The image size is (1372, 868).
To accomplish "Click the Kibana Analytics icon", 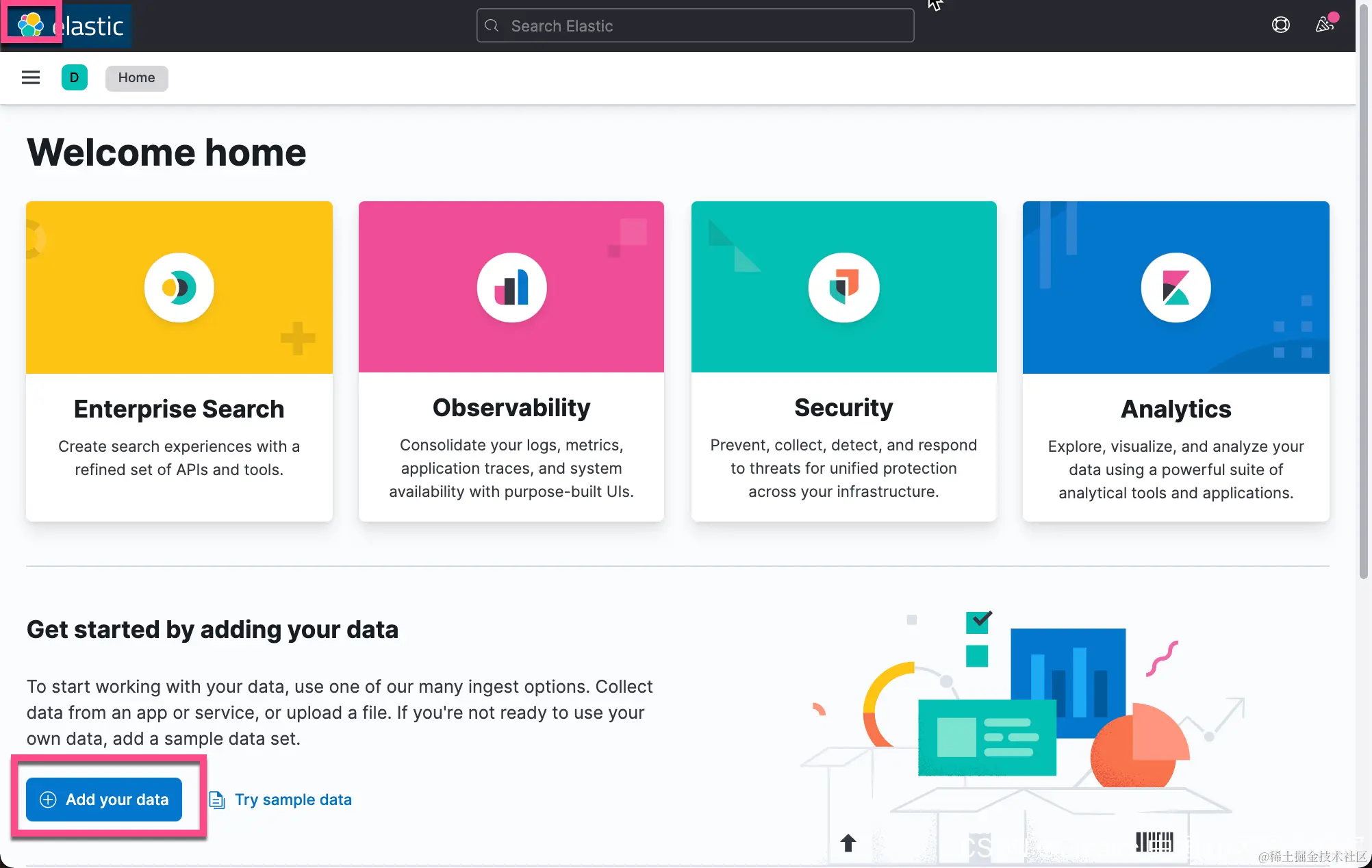I will coord(1176,288).
